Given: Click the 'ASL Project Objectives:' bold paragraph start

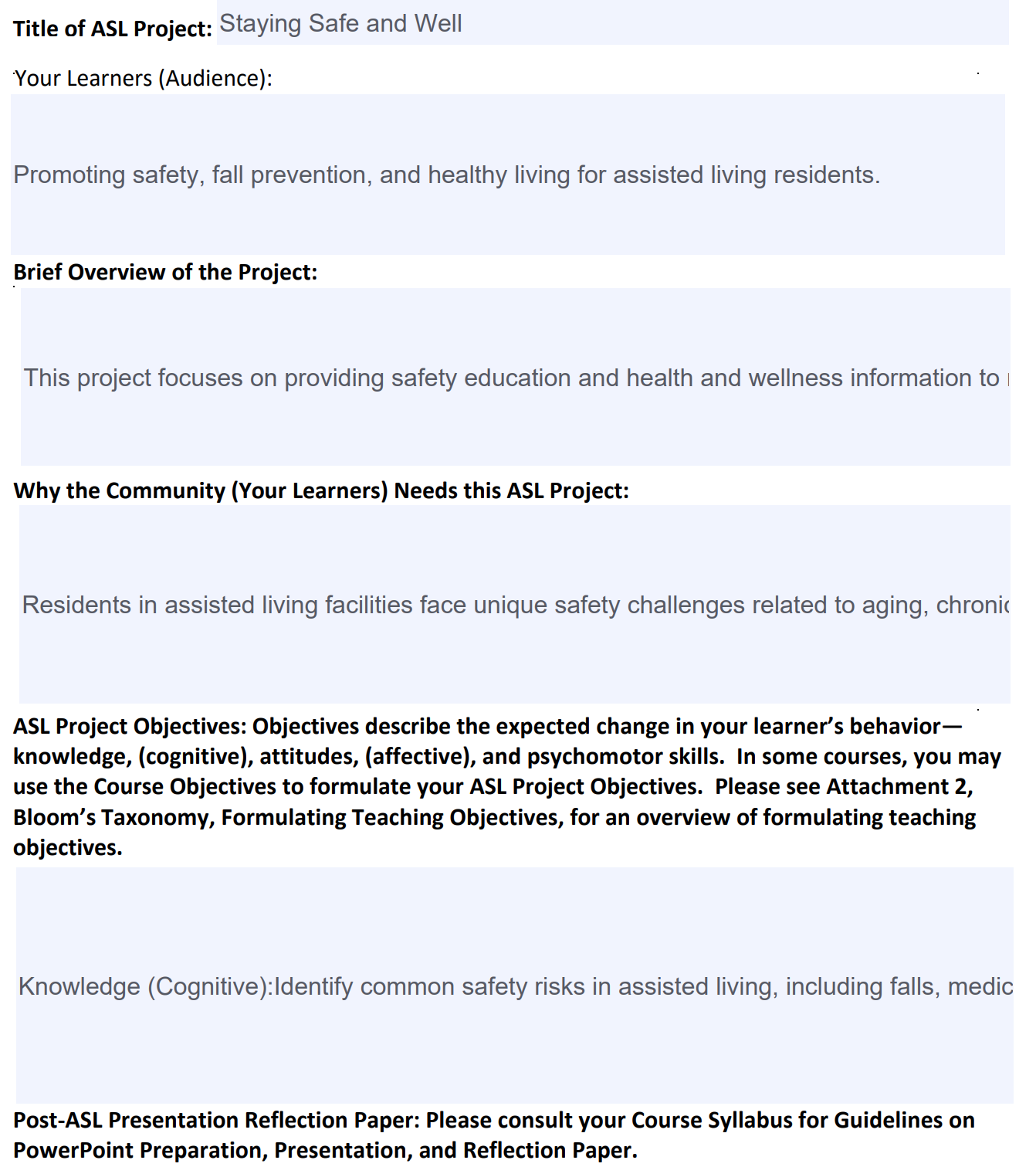Looking at the screenshot, I should (x=130, y=726).
